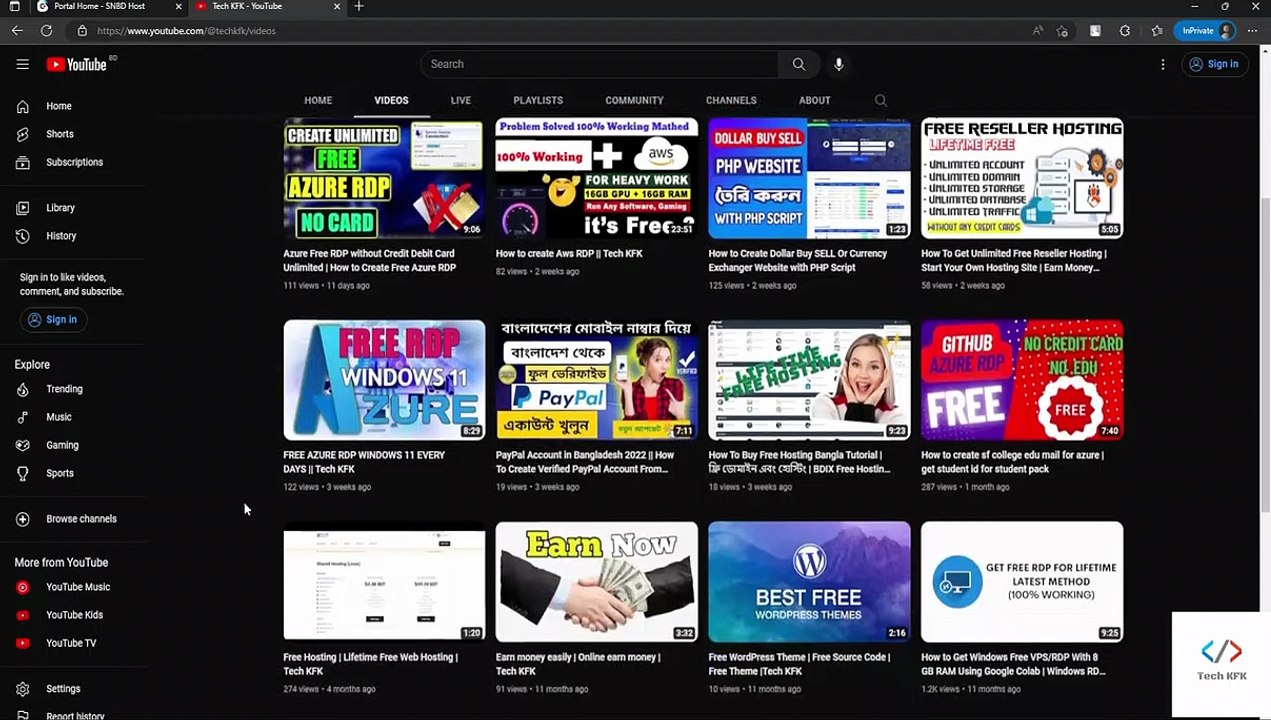Viewport: 1271px width, 720px height.
Task: Click title 'How to create sf college edu mail'
Action: coord(1012,462)
